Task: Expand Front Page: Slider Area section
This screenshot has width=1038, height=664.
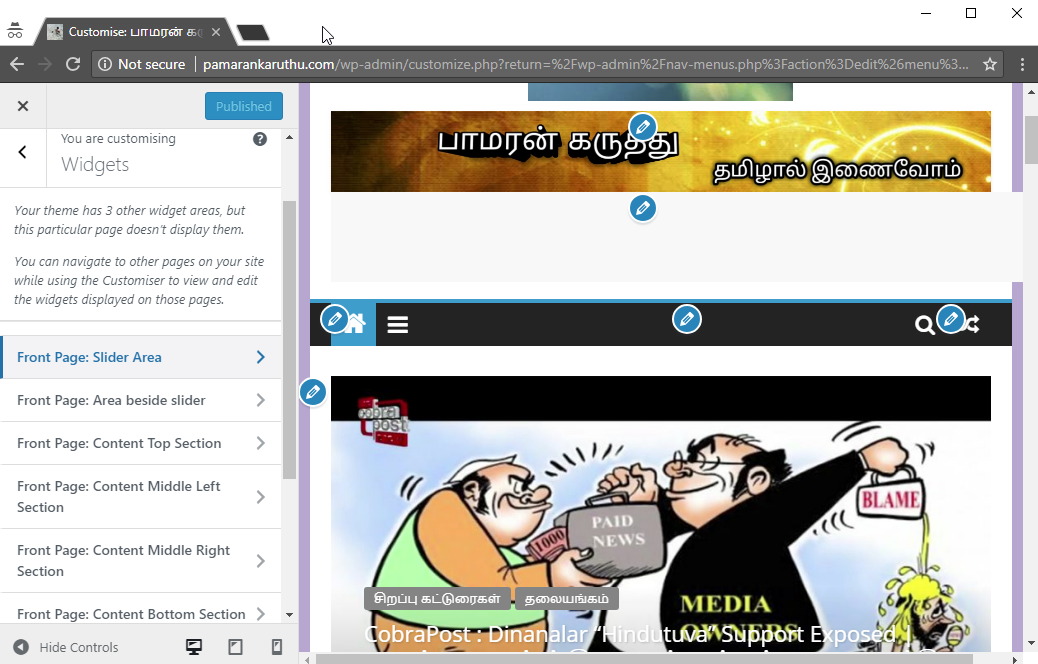Action: click(x=140, y=357)
